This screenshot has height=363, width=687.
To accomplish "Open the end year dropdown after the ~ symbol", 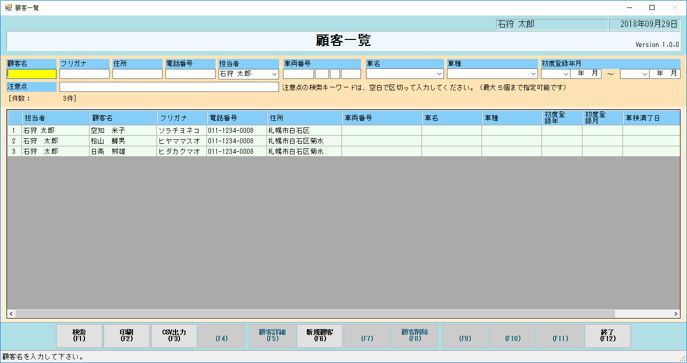I will point(645,74).
